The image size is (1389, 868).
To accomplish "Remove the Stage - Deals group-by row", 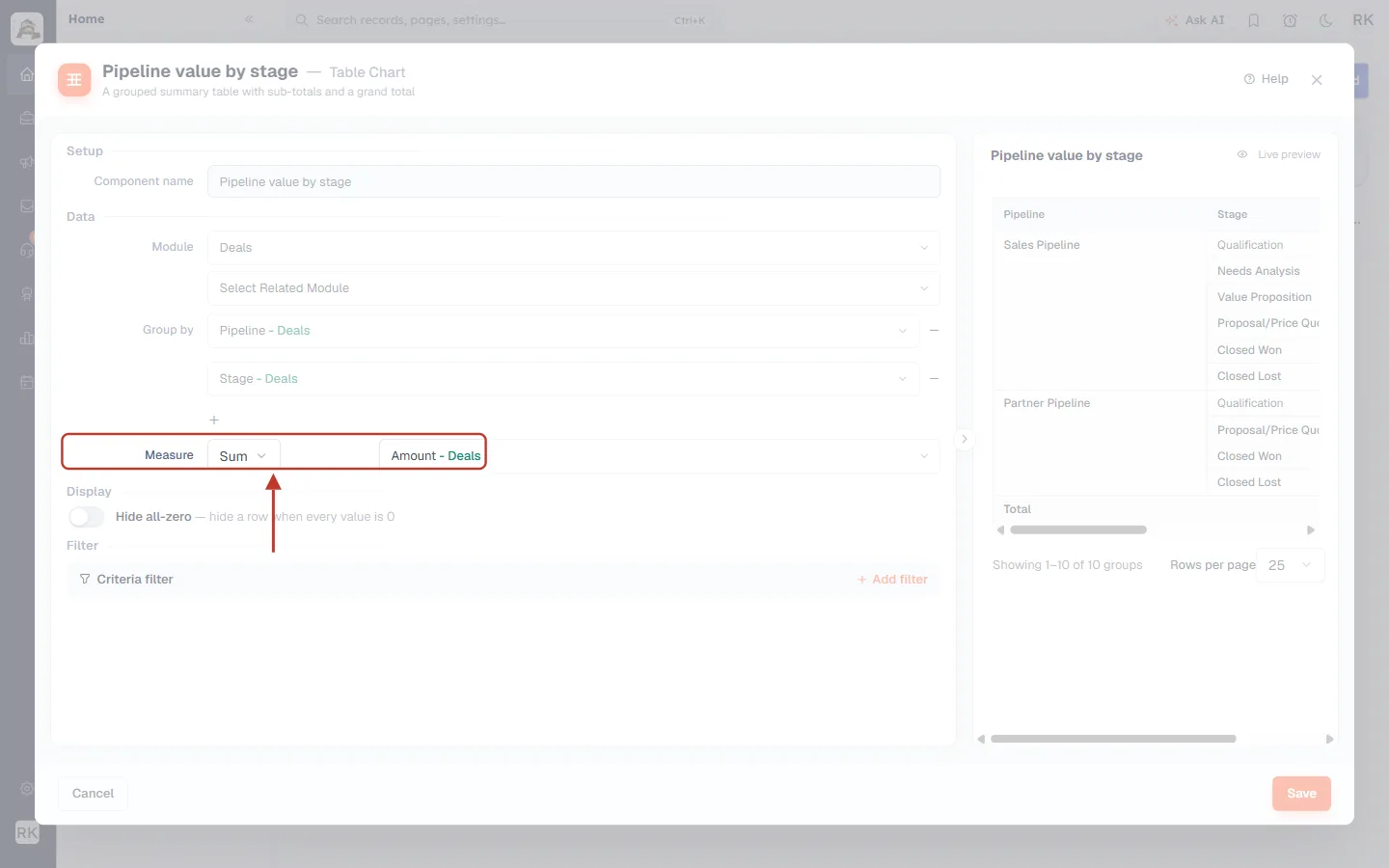I will click(934, 379).
